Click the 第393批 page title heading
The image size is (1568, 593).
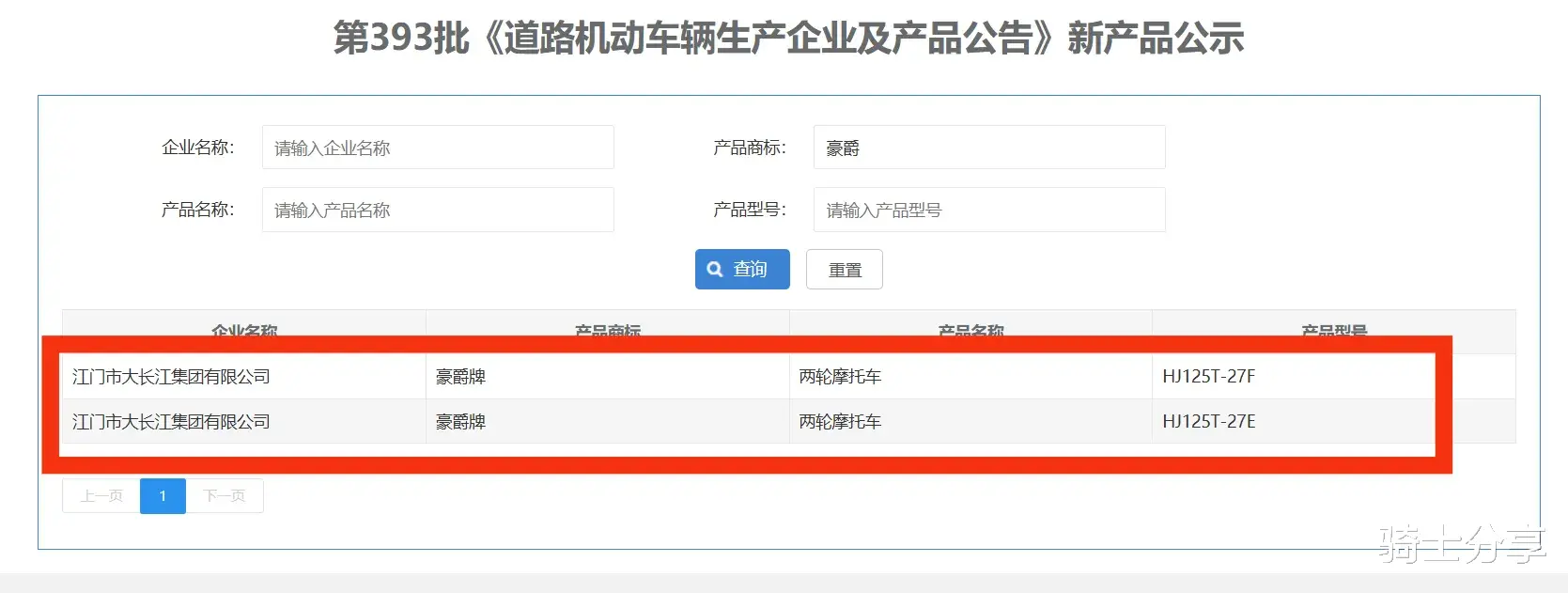pyautogui.click(x=789, y=39)
